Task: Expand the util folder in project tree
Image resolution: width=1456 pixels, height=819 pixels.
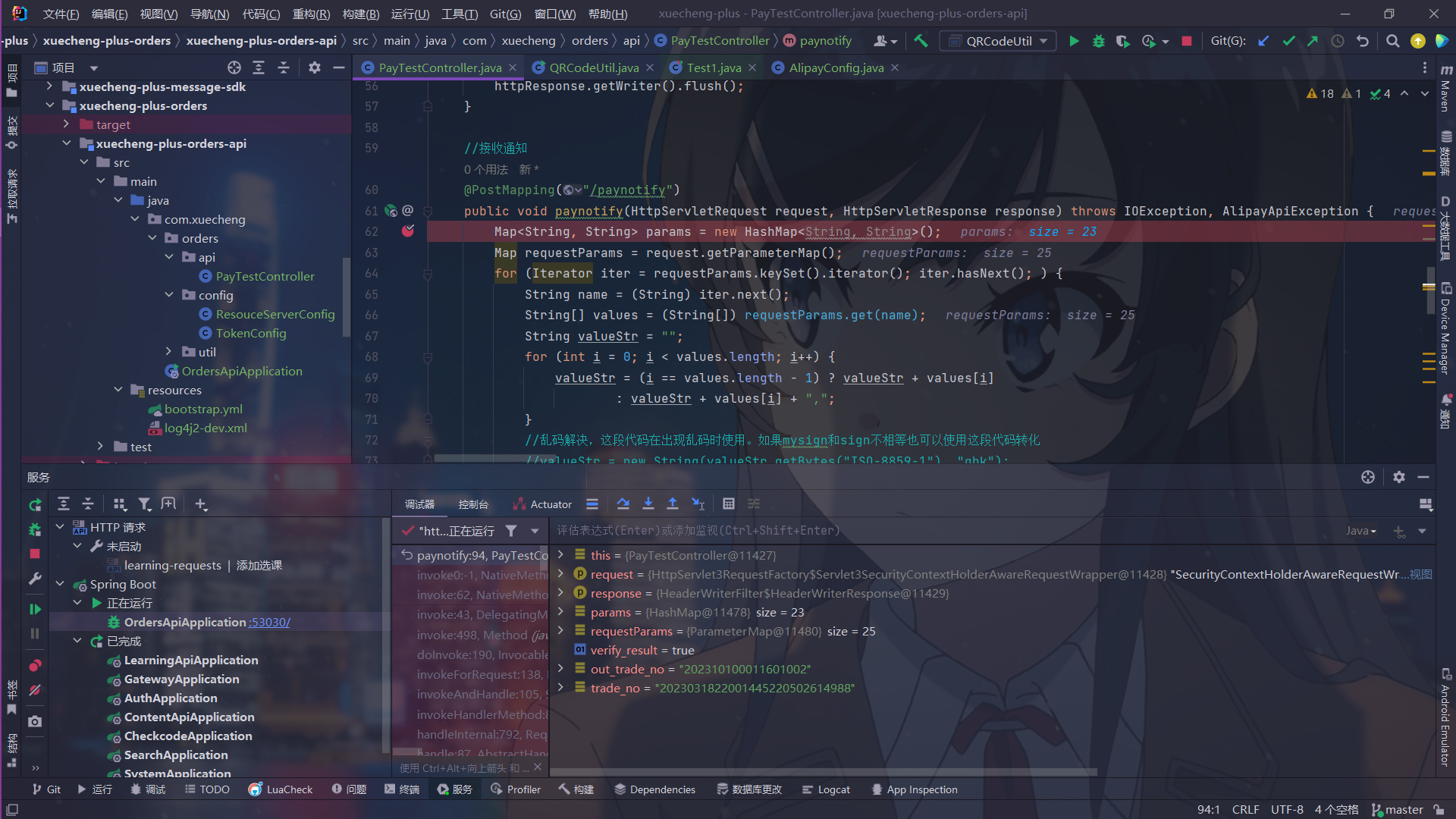Action: point(168,352)
